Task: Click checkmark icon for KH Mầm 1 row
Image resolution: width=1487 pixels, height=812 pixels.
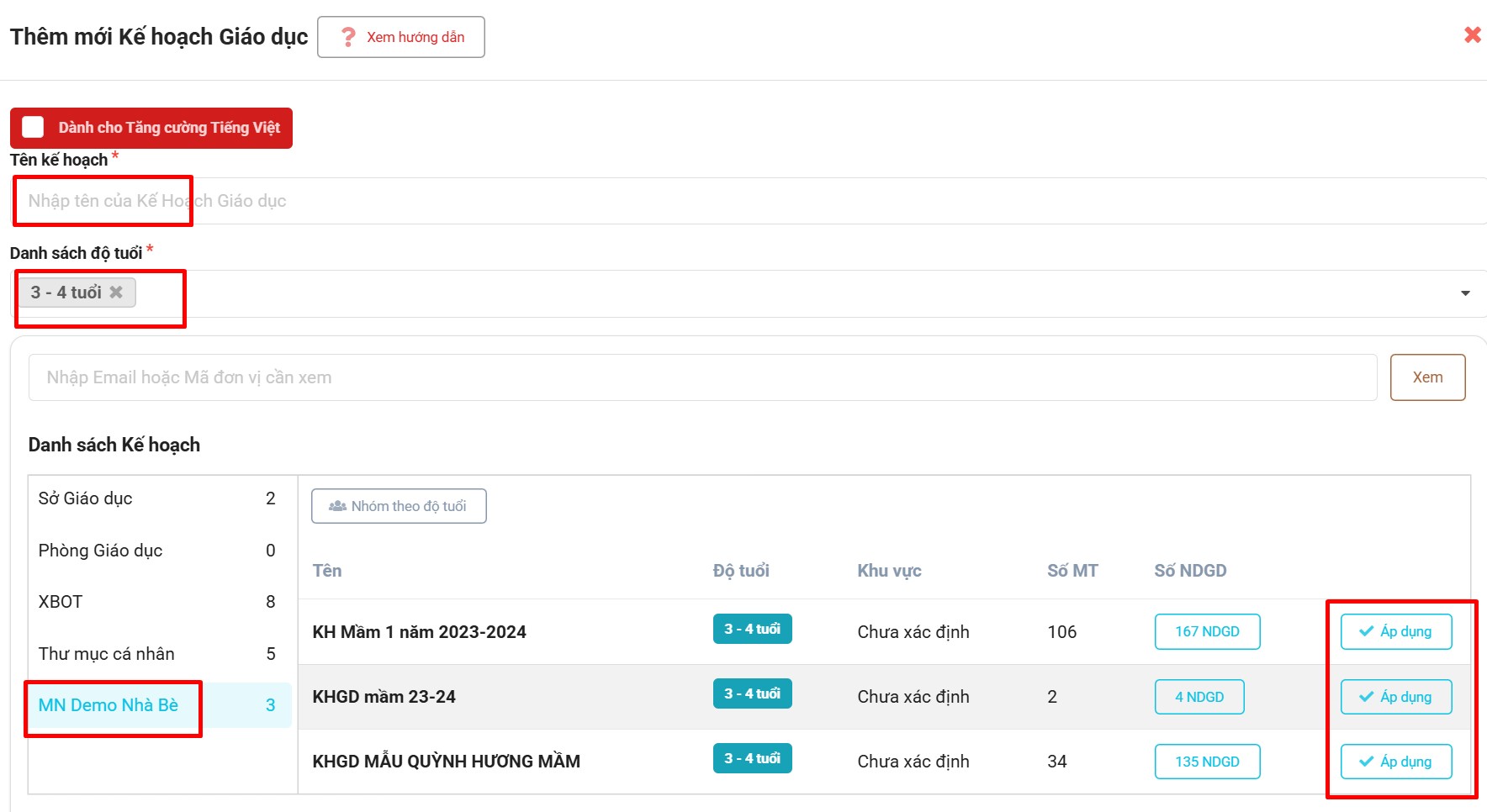Action: tap(1367, 631)
